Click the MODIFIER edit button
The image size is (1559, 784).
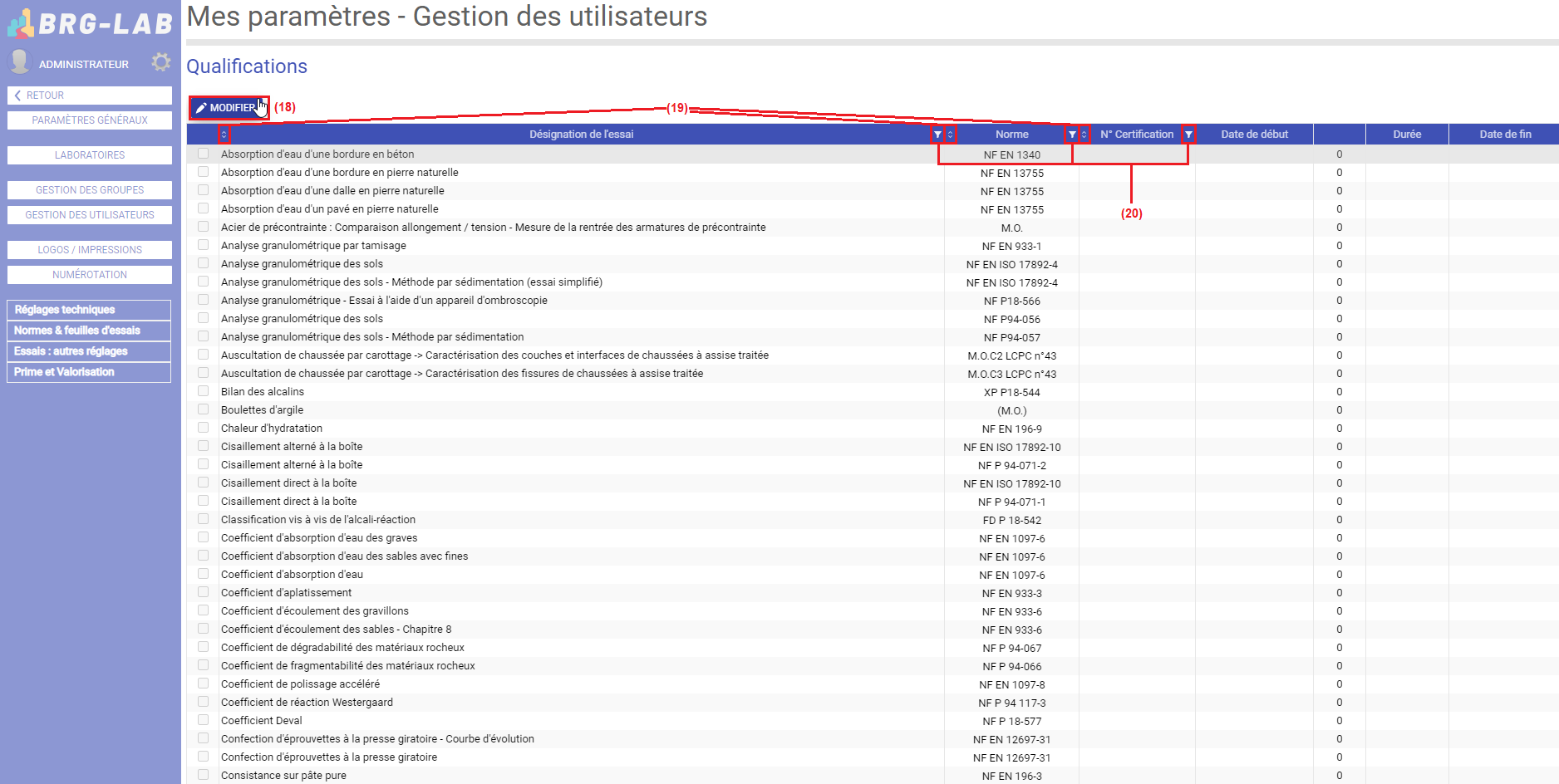pos(229,108)
